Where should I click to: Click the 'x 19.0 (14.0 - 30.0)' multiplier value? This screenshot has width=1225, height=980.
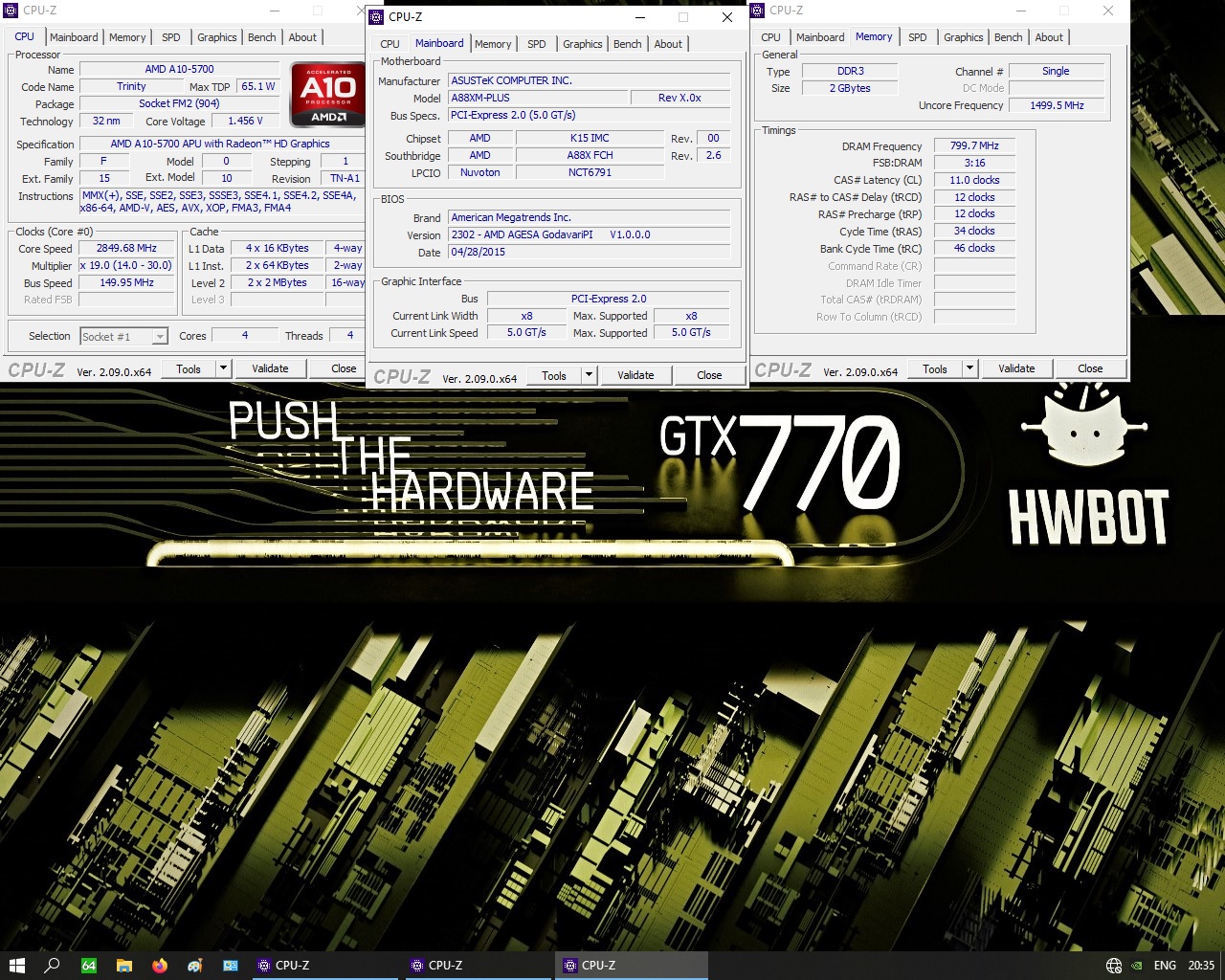click(x=126, y=265)
